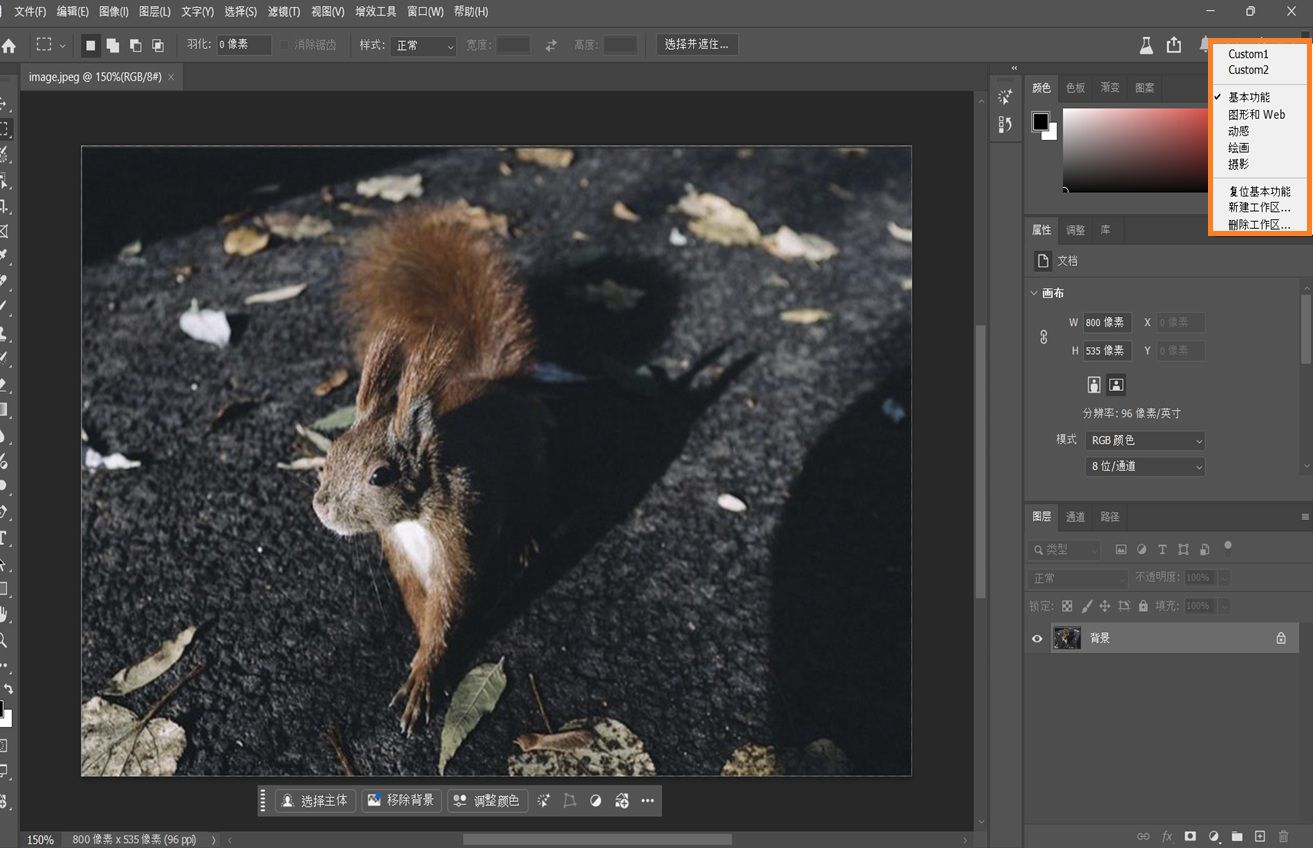
Task: Hide the 背景 layer with eye icon
Action: [1037, 638]
